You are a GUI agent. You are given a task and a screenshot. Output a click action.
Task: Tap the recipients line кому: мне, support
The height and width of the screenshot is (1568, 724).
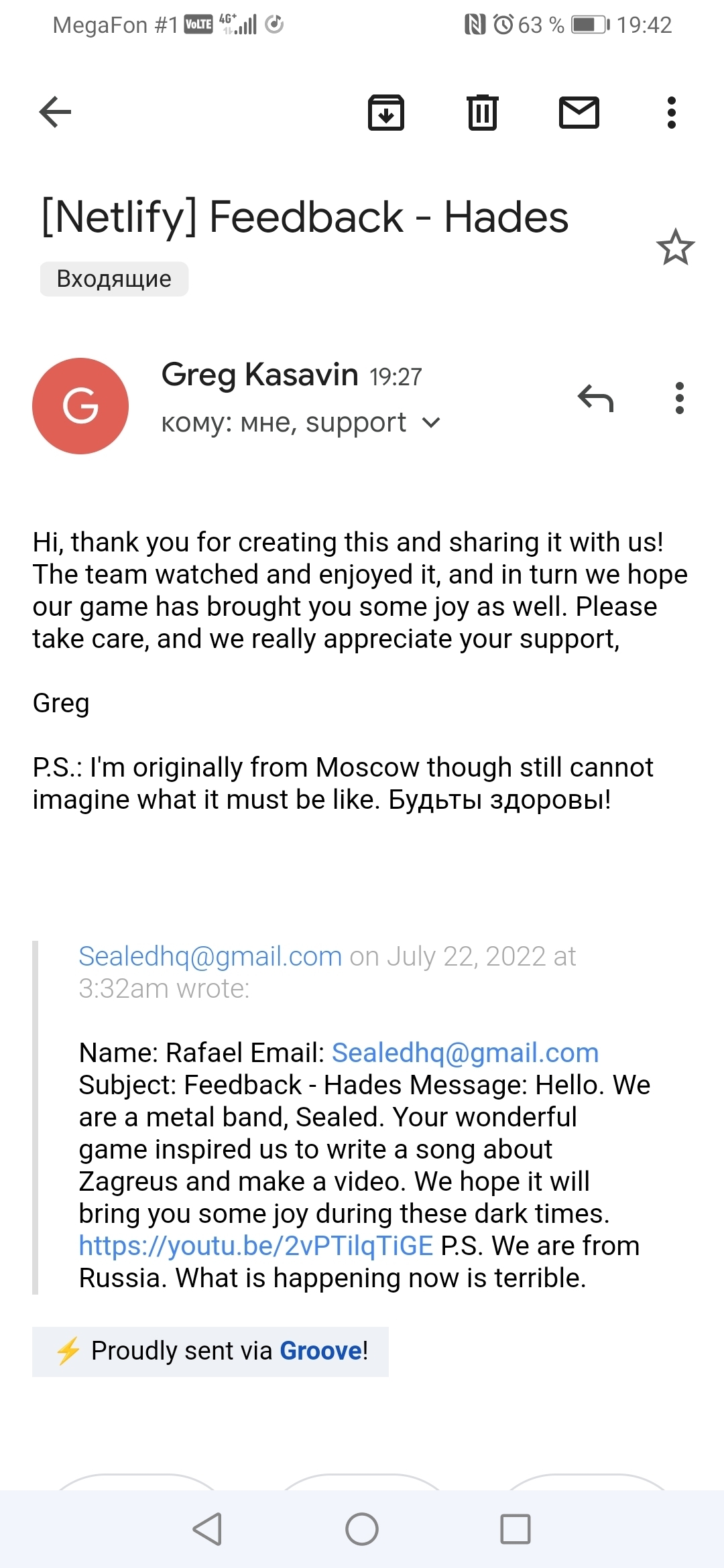(x=284, y=423)
